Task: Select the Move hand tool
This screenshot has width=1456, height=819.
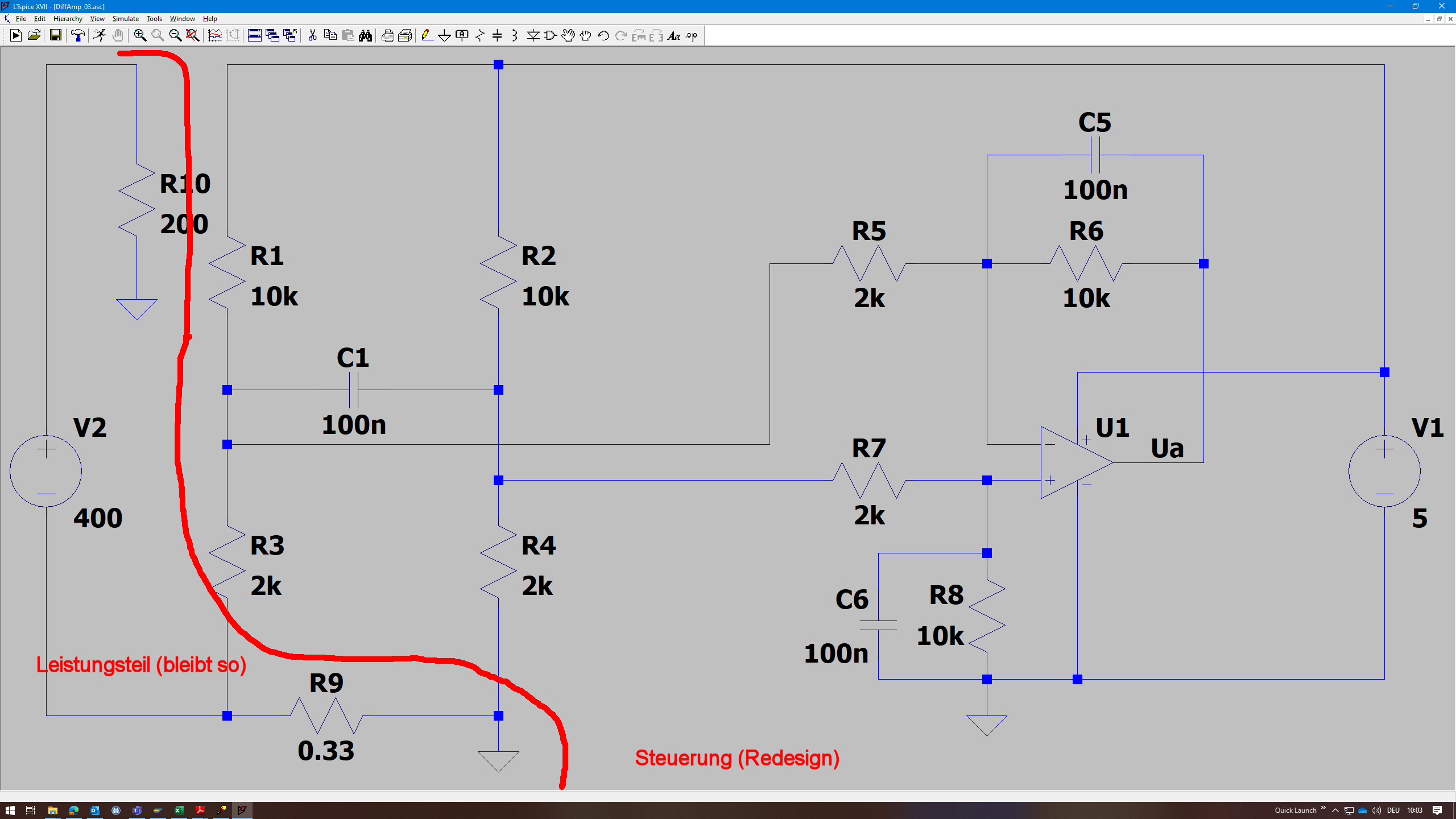Action: pyautogui.click(x=568, y=36)
